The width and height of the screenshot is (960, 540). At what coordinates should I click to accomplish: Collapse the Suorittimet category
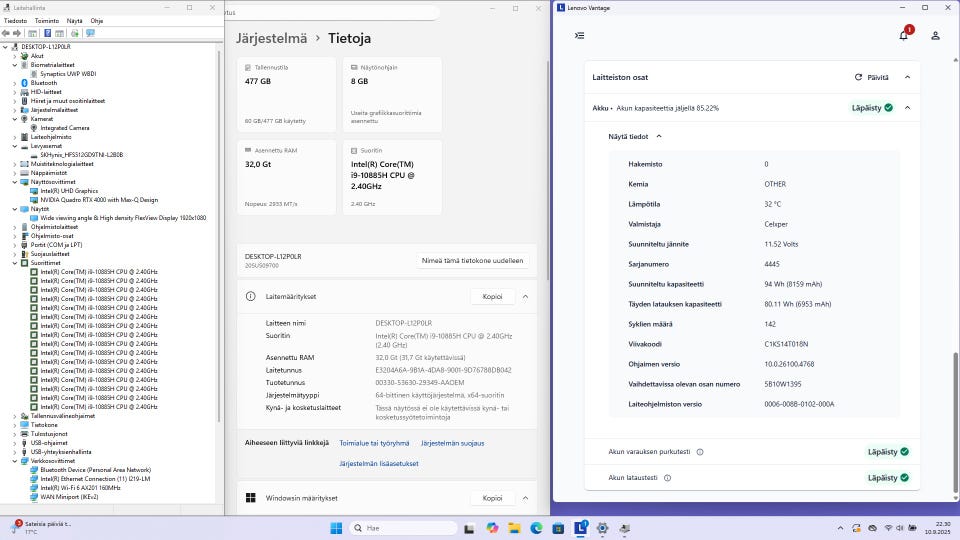(15, 263)
